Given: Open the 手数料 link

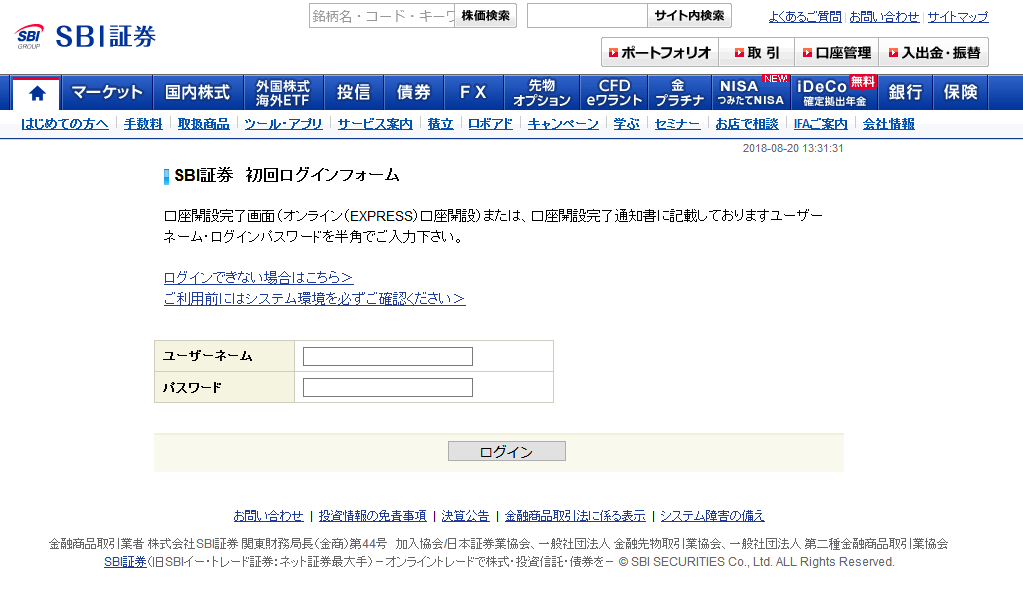Looking at the screenshot, I should click(143, 124).
